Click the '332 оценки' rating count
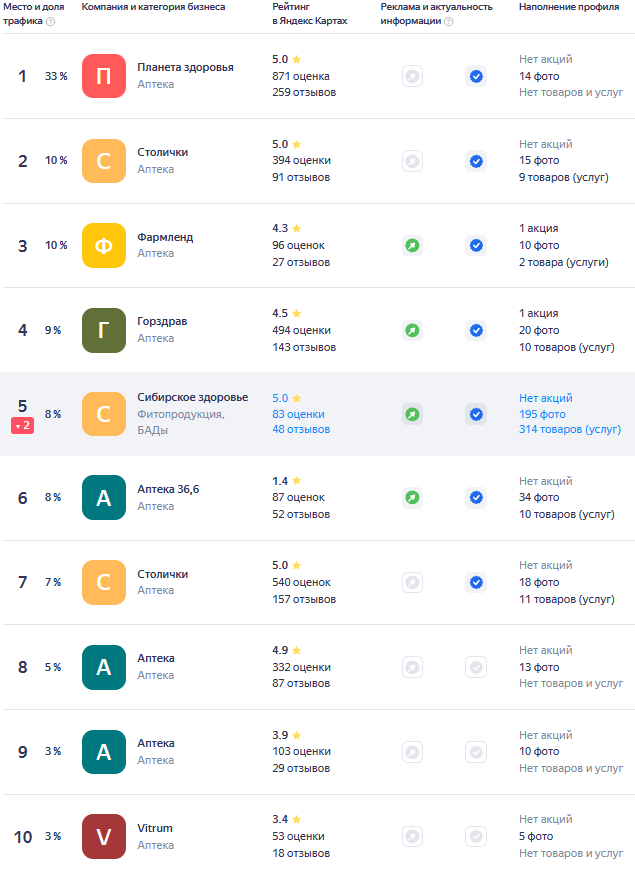The height and width of the screenshot is (875, 635). (x=301, y=667)
